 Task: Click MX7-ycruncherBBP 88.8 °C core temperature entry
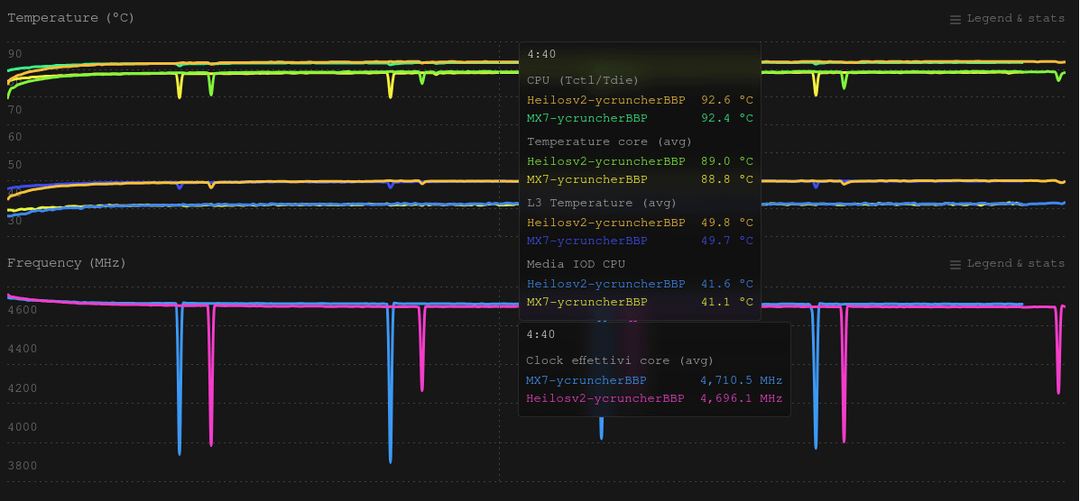pos(587,179)
